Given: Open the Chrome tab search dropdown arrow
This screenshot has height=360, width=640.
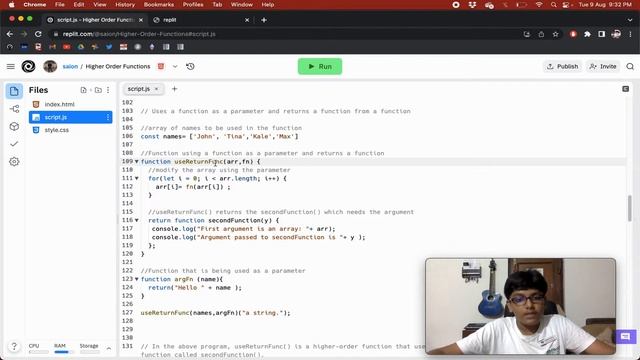Looking at the screenshot, I should point(630,20).
